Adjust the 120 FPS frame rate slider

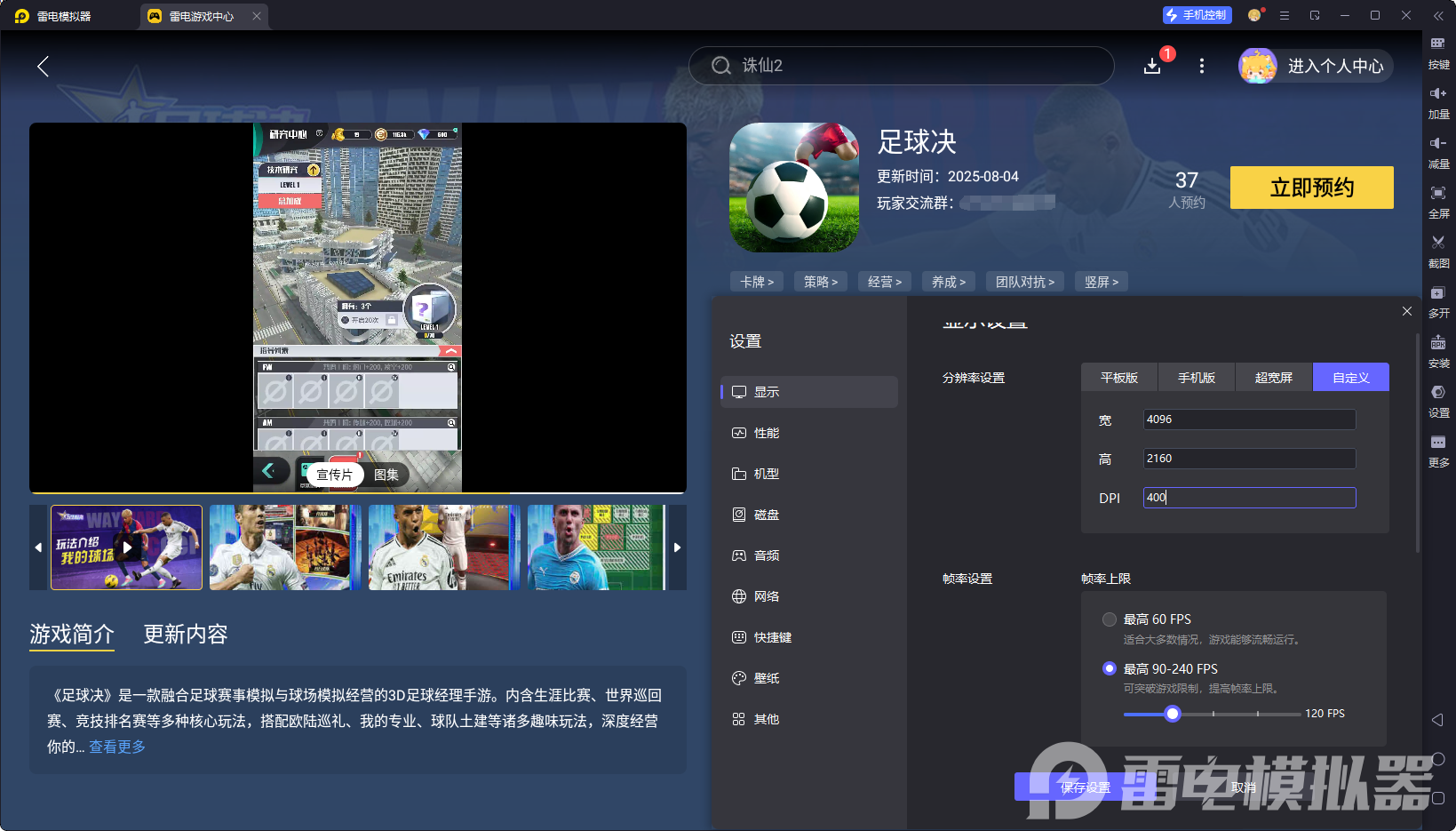(1172, 713)
